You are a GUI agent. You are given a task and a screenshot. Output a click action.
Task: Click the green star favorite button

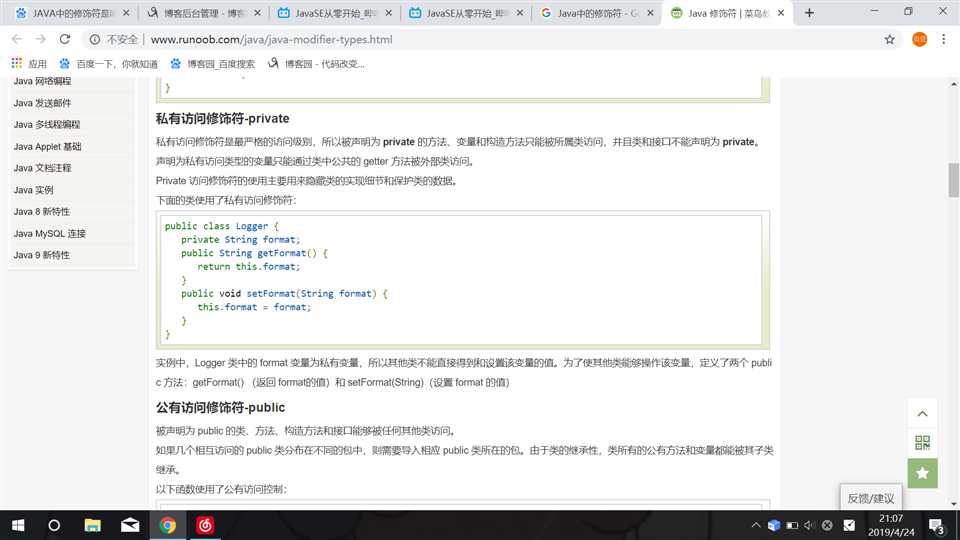pyautogui.click(x=922, y=473)
